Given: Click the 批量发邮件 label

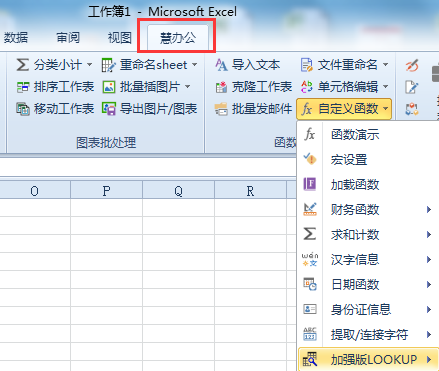Looking at the screenshot, I should (262, 109).
